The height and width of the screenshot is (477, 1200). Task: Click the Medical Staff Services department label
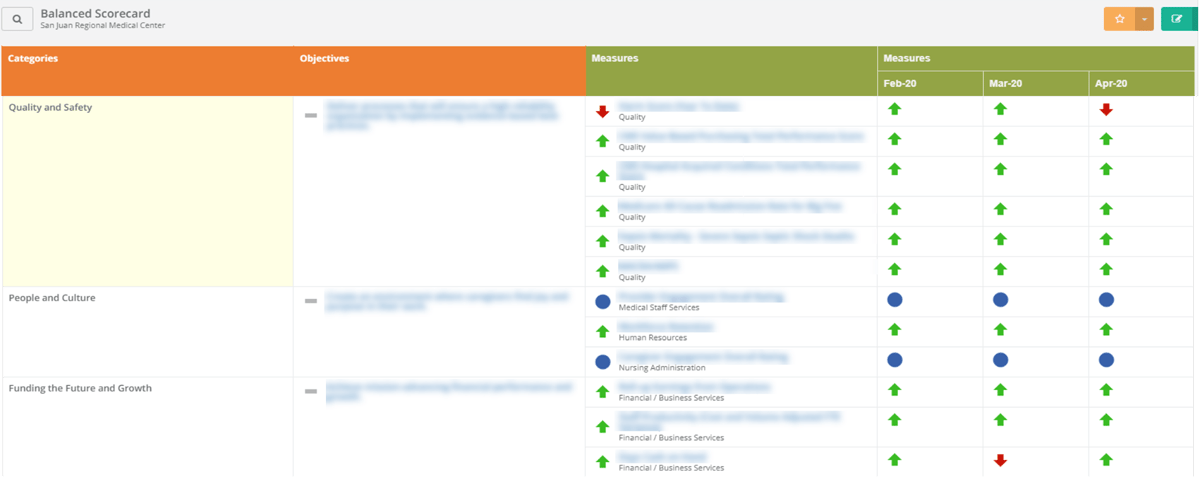click(659, 308)
